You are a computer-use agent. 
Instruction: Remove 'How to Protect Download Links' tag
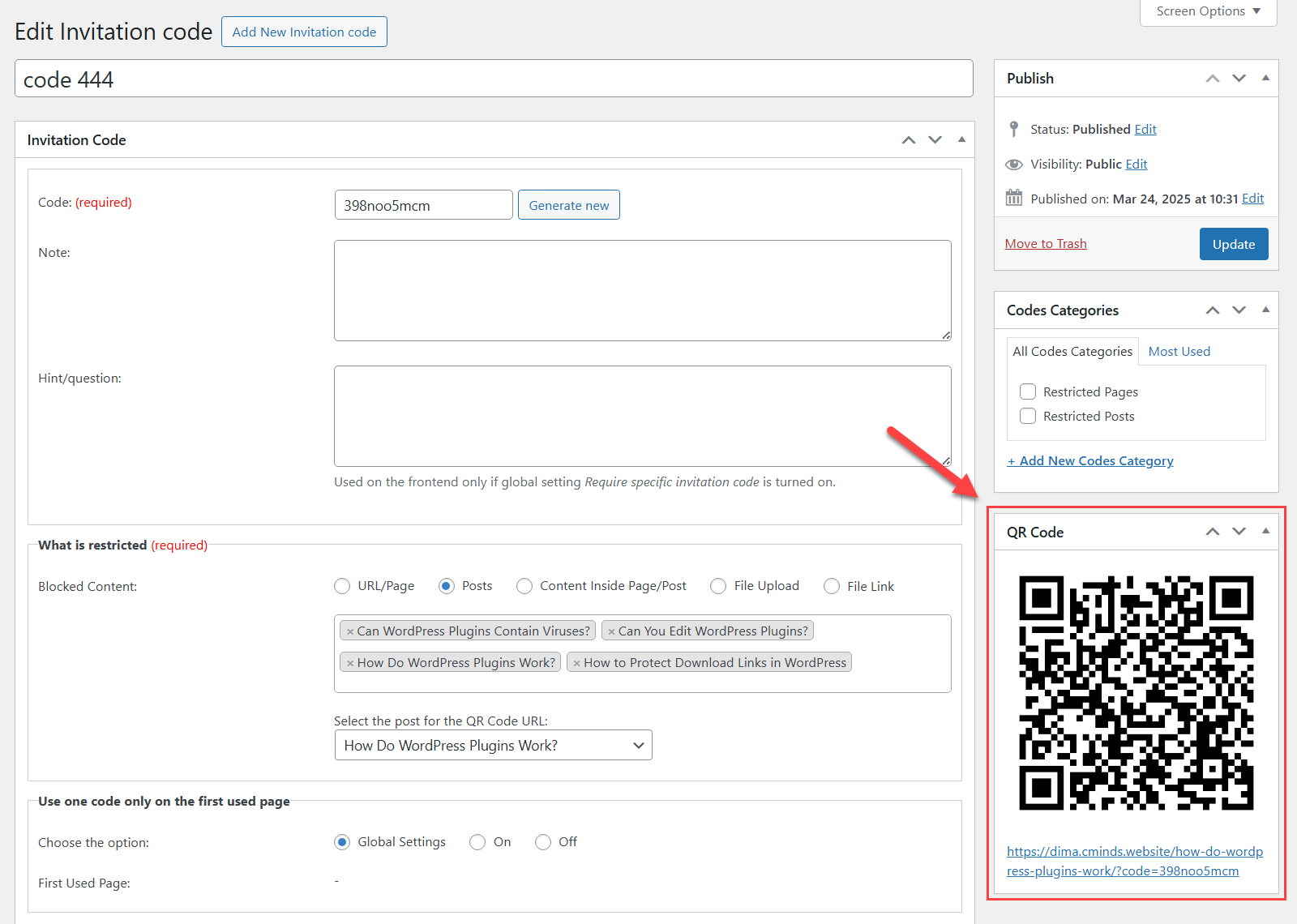pyautogui.click(x=576, y=663)
